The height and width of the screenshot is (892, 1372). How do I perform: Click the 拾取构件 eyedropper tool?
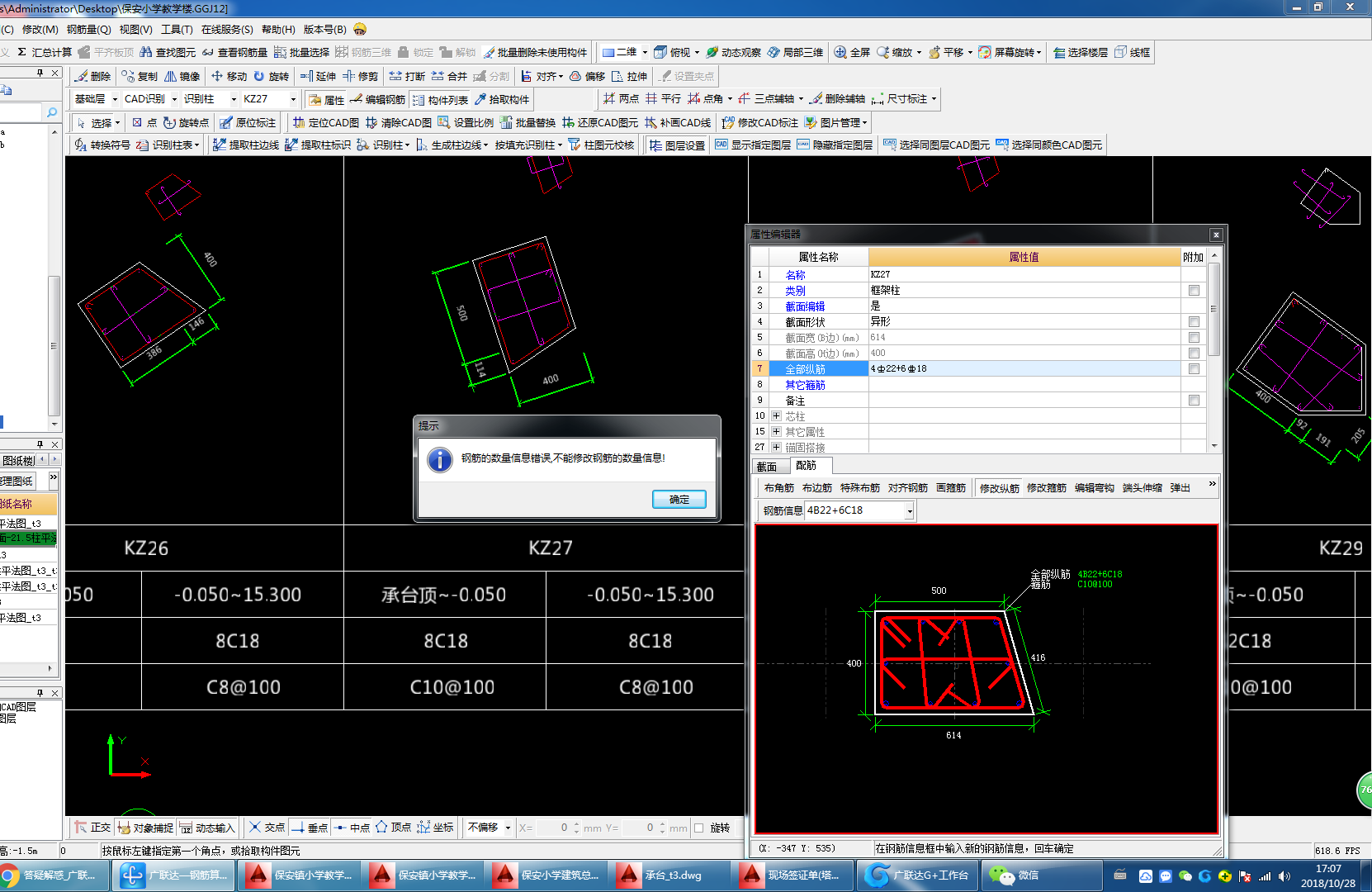point(501,99)
